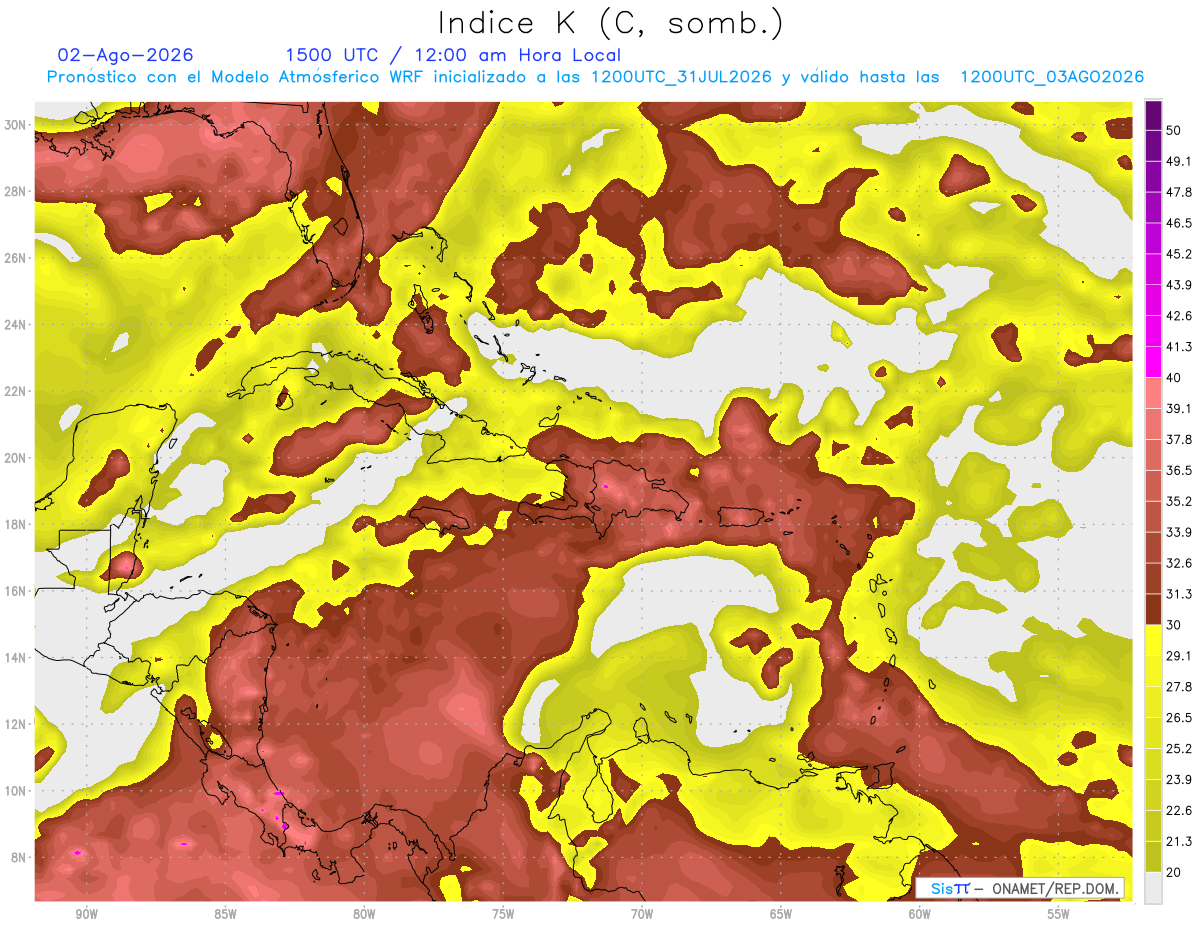The height and width of the screenshot is (927, 1200).
Task: Click the "70W" longitude axis label
Action: [642, 915]
